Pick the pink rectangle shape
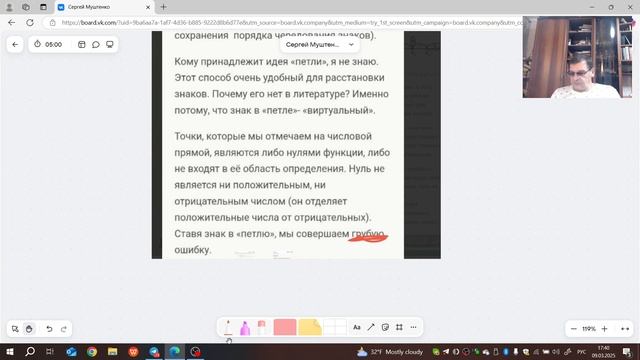Image resolution: width=640 pixels, height=360 pixels. click(285, 327)
